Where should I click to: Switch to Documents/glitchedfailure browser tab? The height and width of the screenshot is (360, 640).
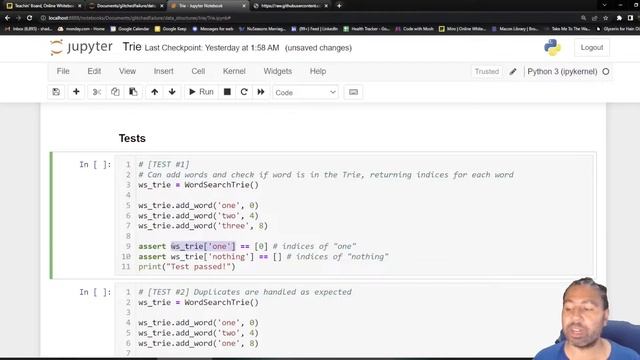pyautogui.click(x=126, y=6)
